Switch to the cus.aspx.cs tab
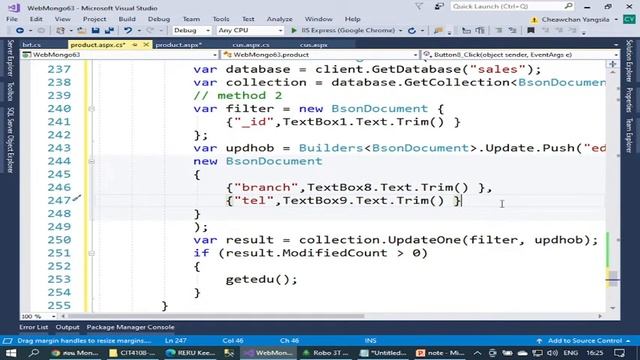The height and width of the screenshot is (360, 640). pos(251,45)
